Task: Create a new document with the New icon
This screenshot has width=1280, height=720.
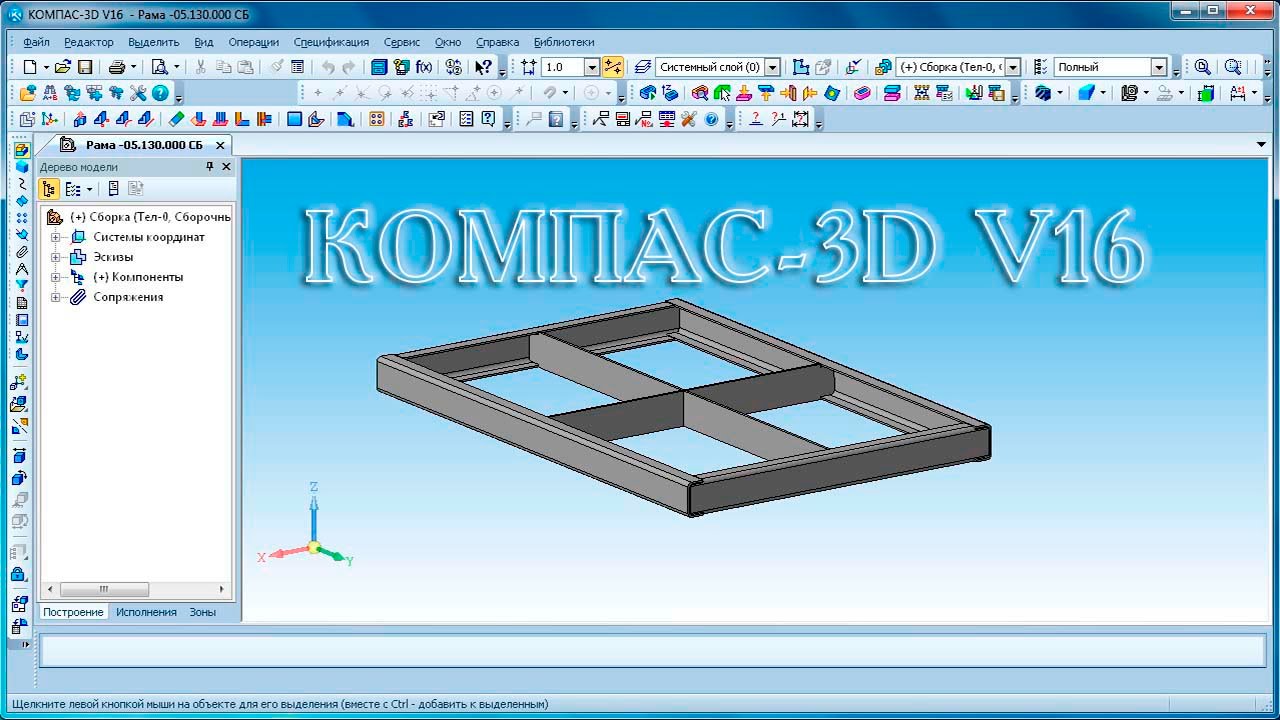Action: [29, 67]
